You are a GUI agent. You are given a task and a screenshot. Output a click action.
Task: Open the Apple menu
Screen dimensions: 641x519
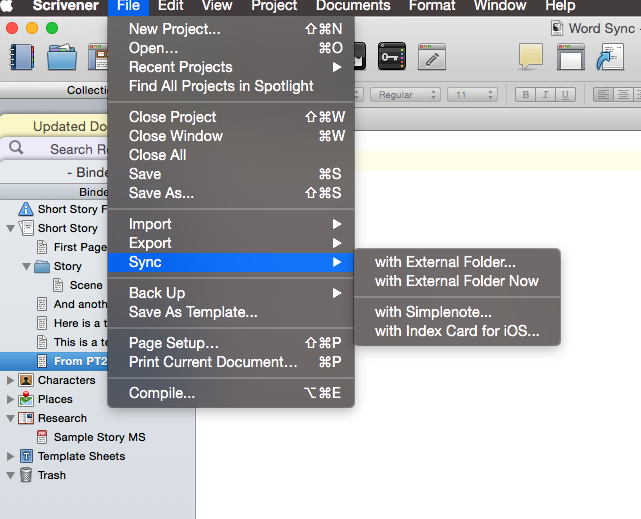(8, 7)
